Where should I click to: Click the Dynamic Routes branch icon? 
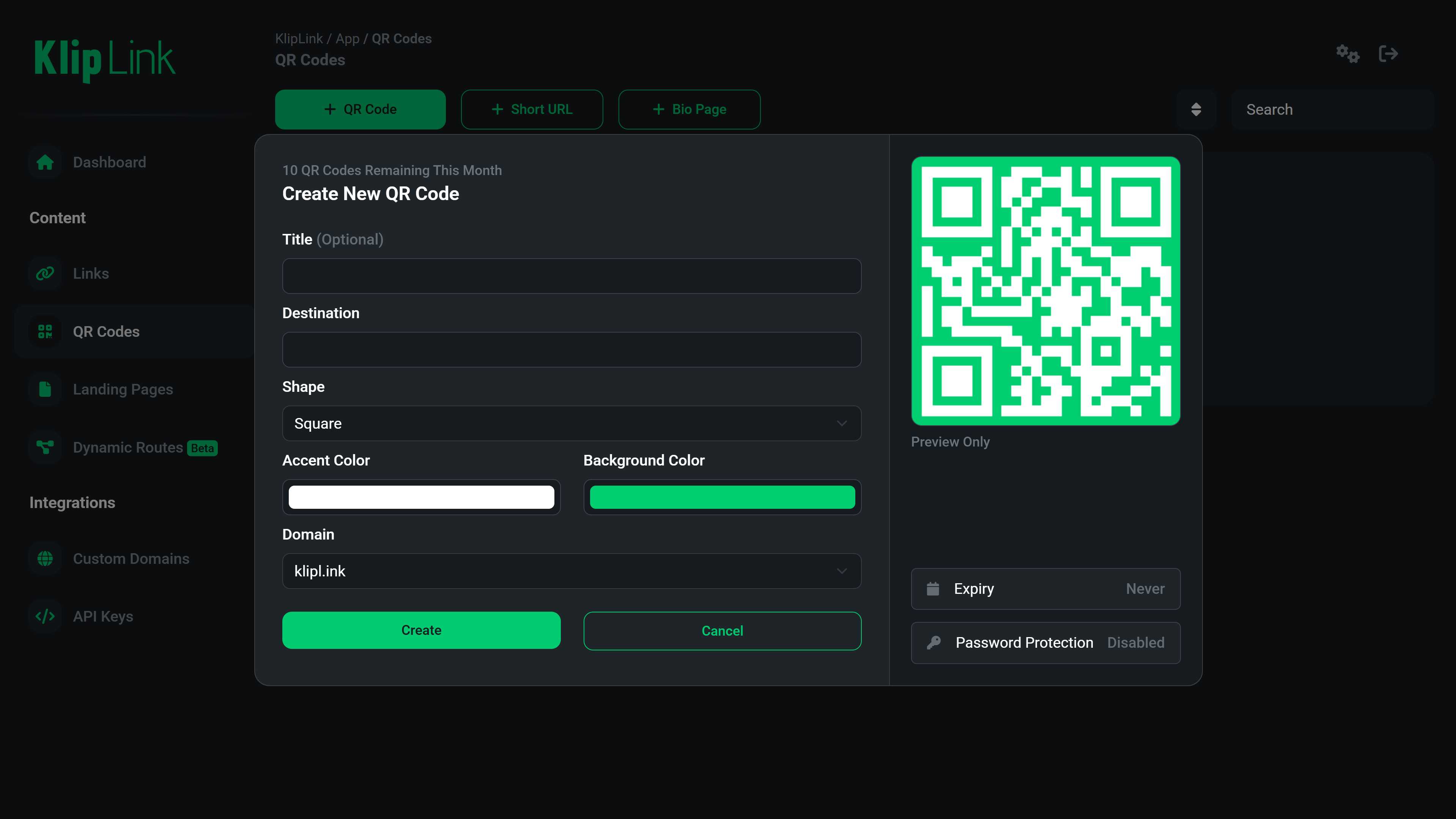(45, 447)
